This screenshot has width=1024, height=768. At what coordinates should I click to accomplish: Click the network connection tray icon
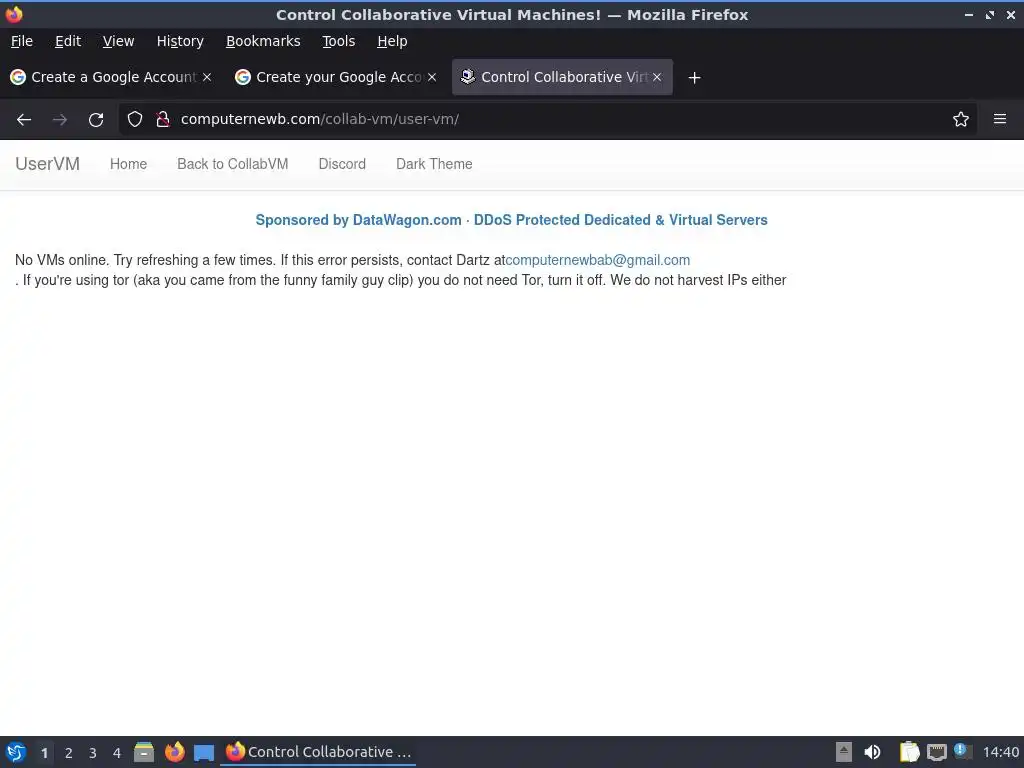pyautogui.click(x=936, y=753)
